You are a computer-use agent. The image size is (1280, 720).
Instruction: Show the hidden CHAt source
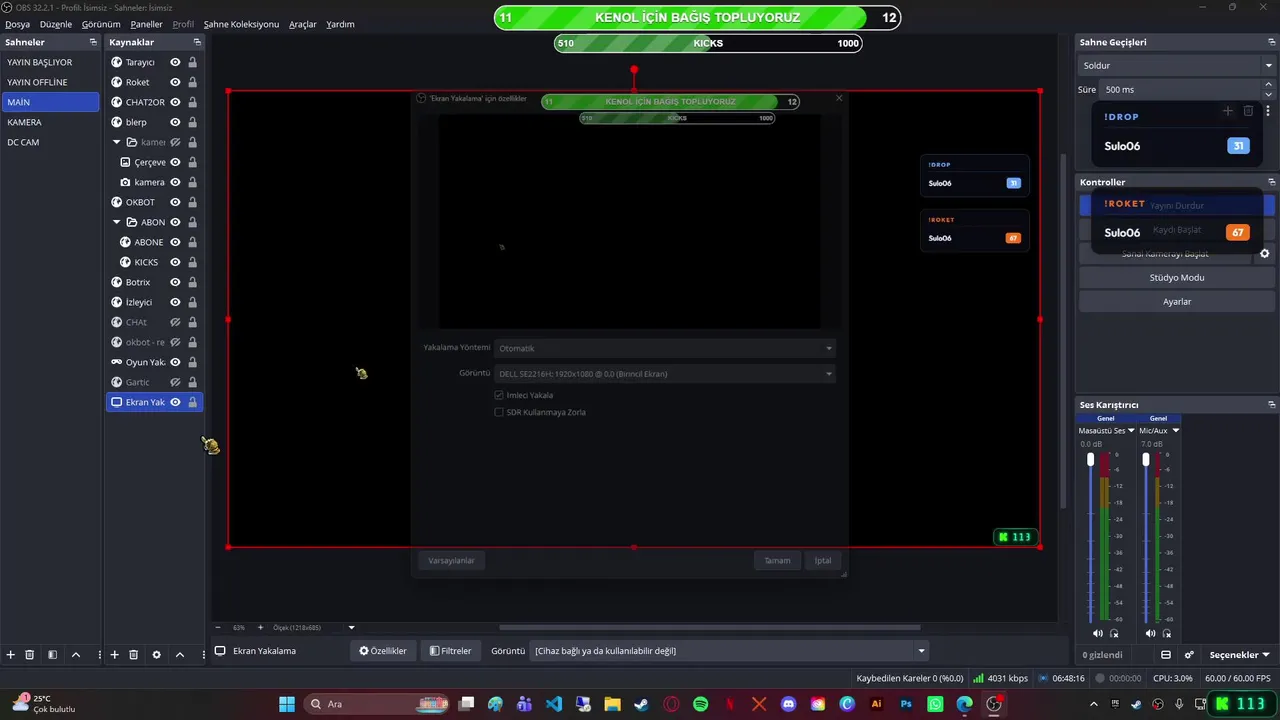click(175, 322)
